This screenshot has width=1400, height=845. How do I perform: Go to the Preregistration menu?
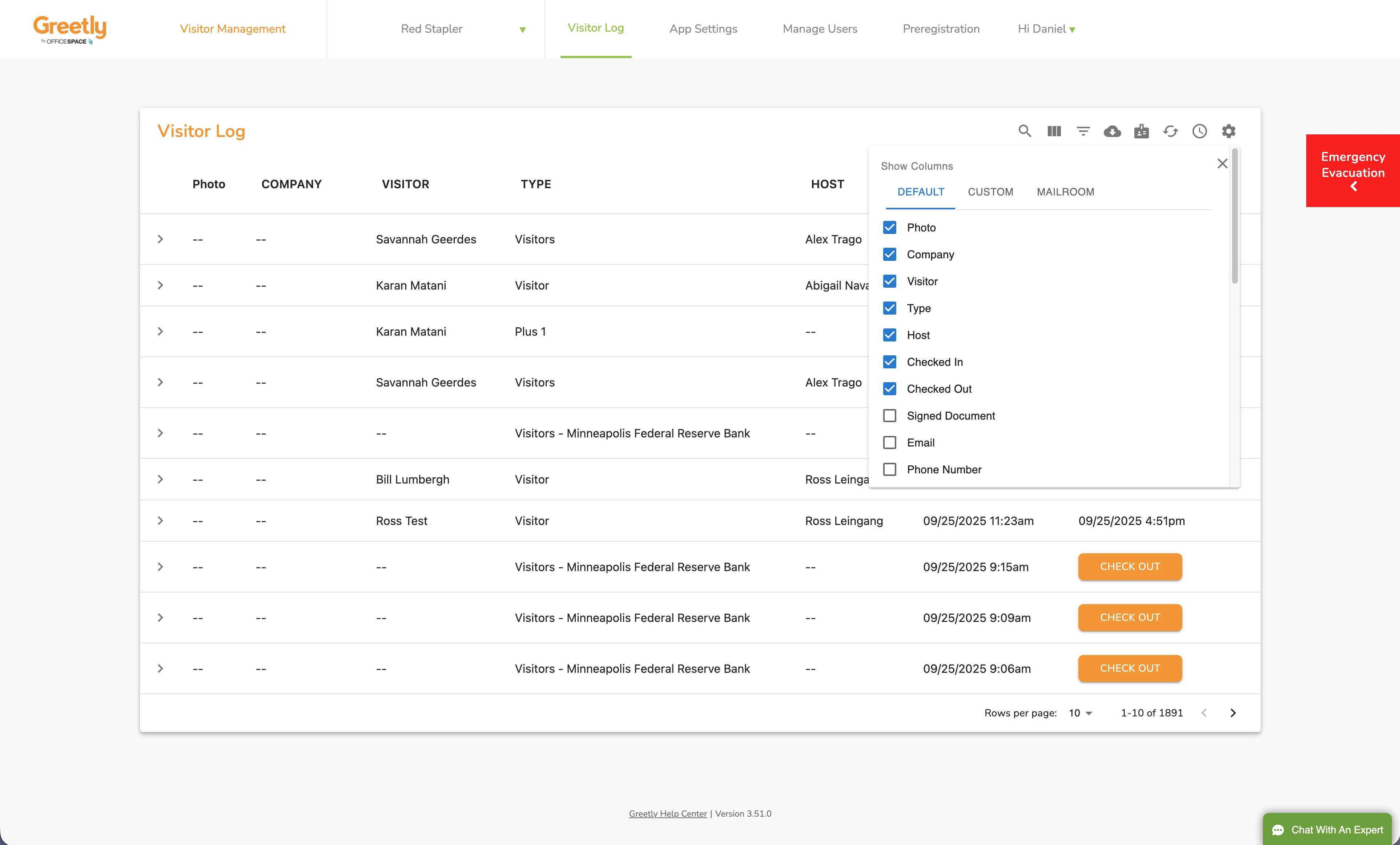click(941, 29)
